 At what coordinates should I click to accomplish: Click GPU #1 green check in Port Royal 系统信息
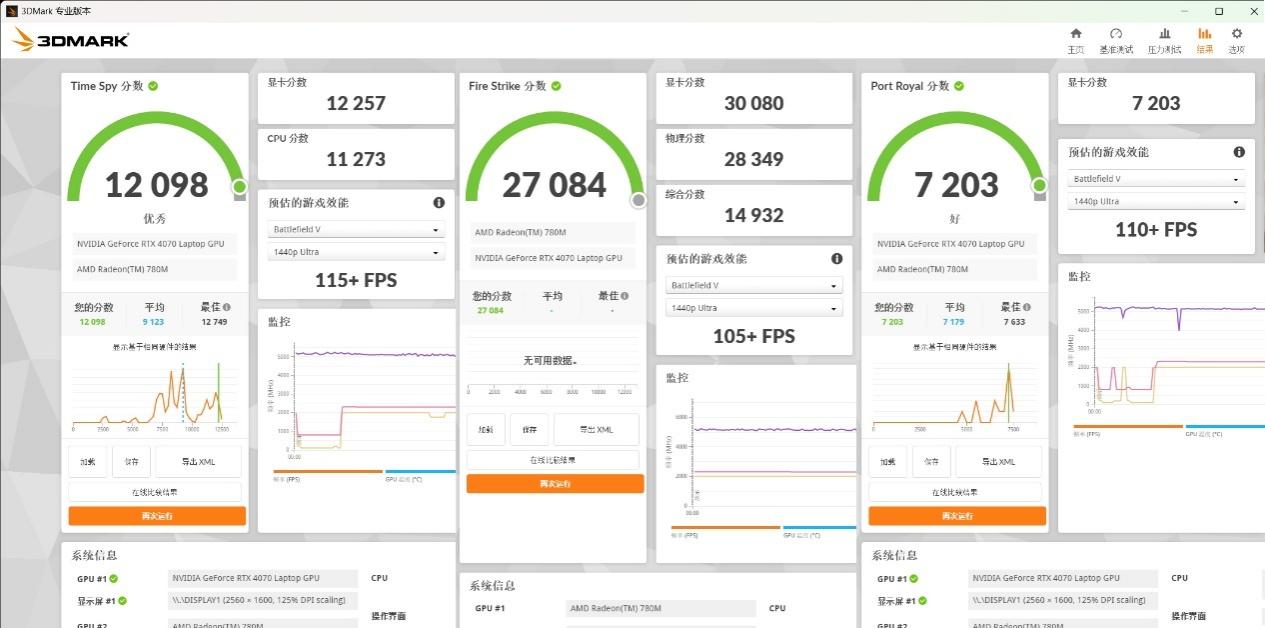point(914,579)
